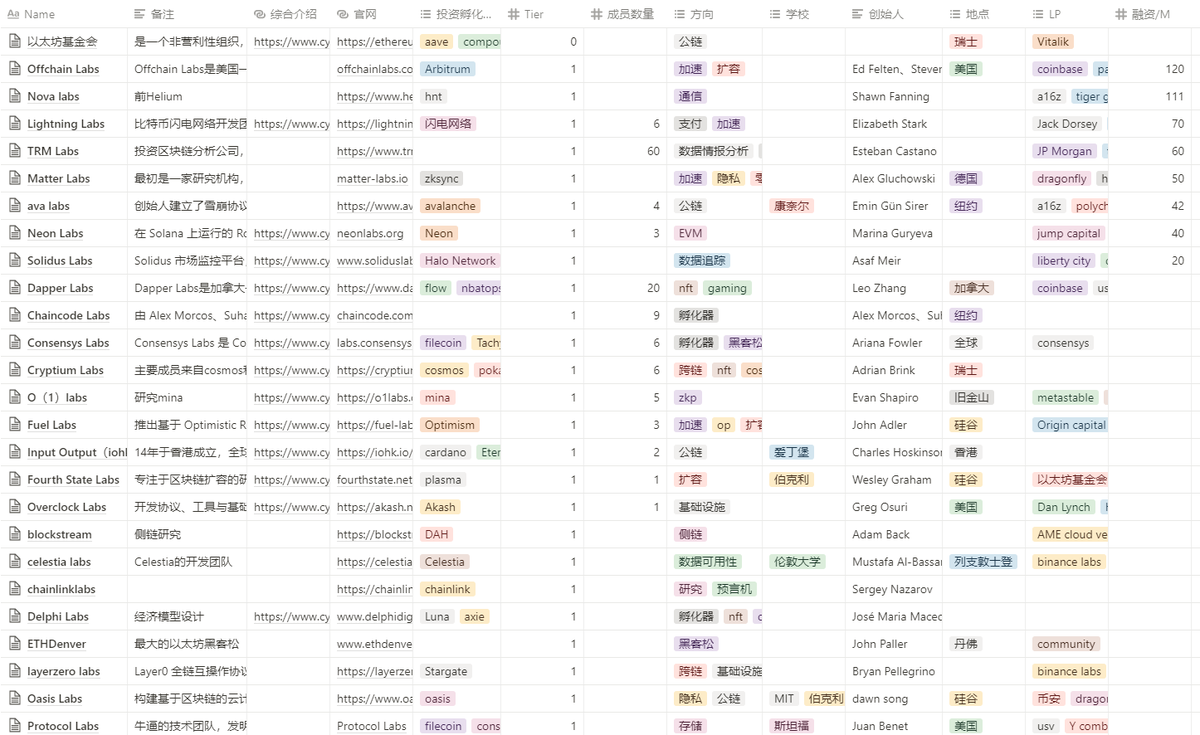Click the page icon of Solidus Labs row
Viewport: 1200px width, 735px height.
(x=14, y=260)
